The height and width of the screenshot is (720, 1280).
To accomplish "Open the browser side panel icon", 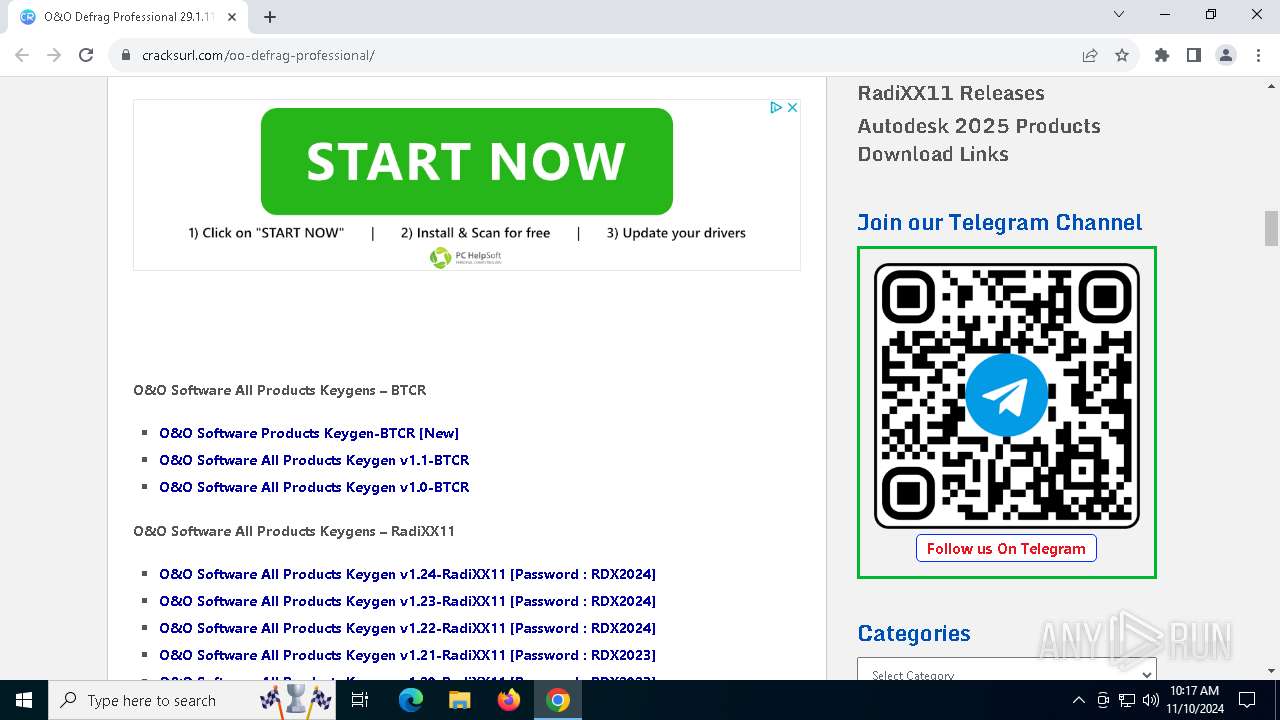I will [x=1194, y=55].
